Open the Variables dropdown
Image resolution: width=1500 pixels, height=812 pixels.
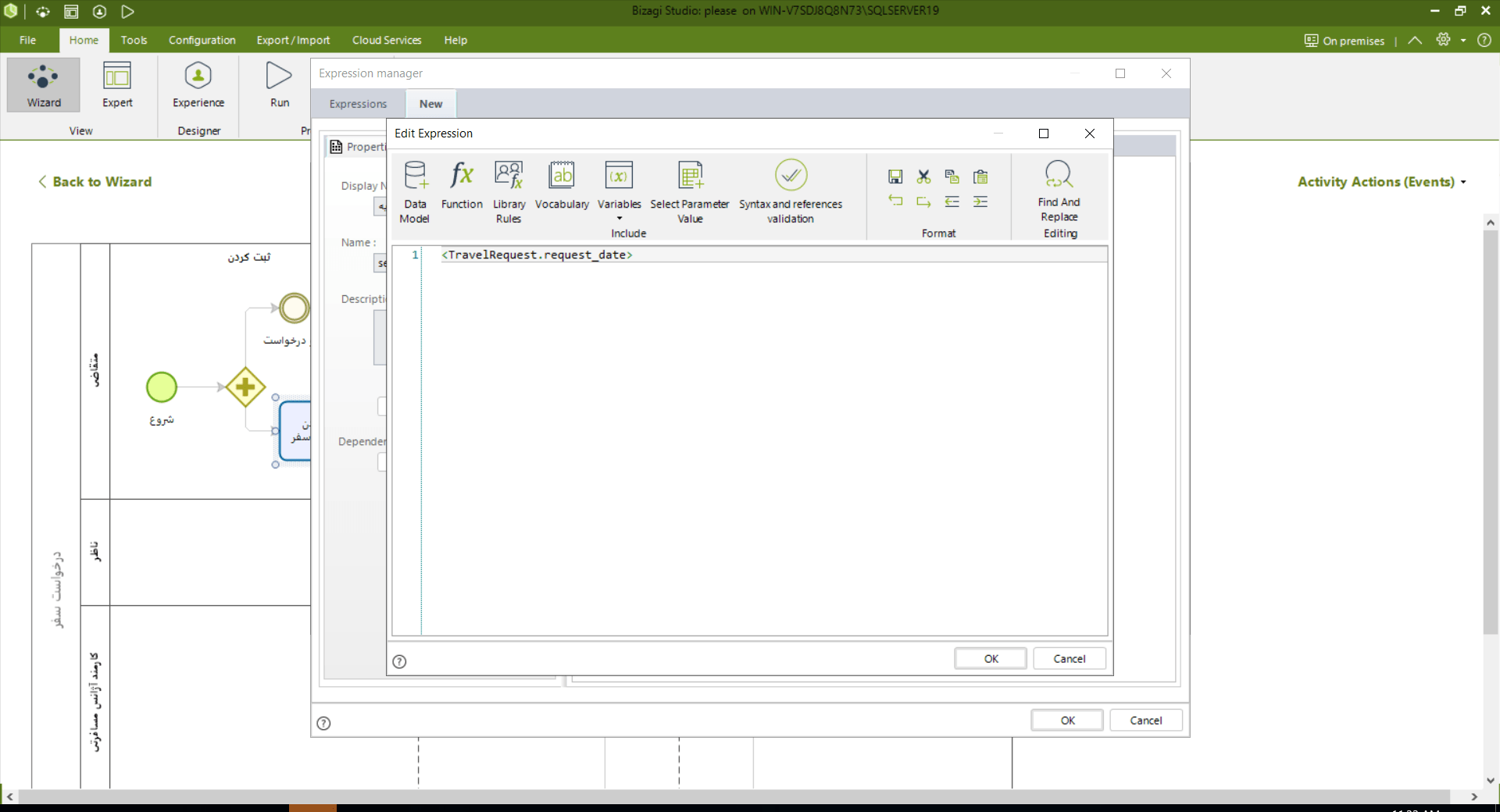coord(620,192)
